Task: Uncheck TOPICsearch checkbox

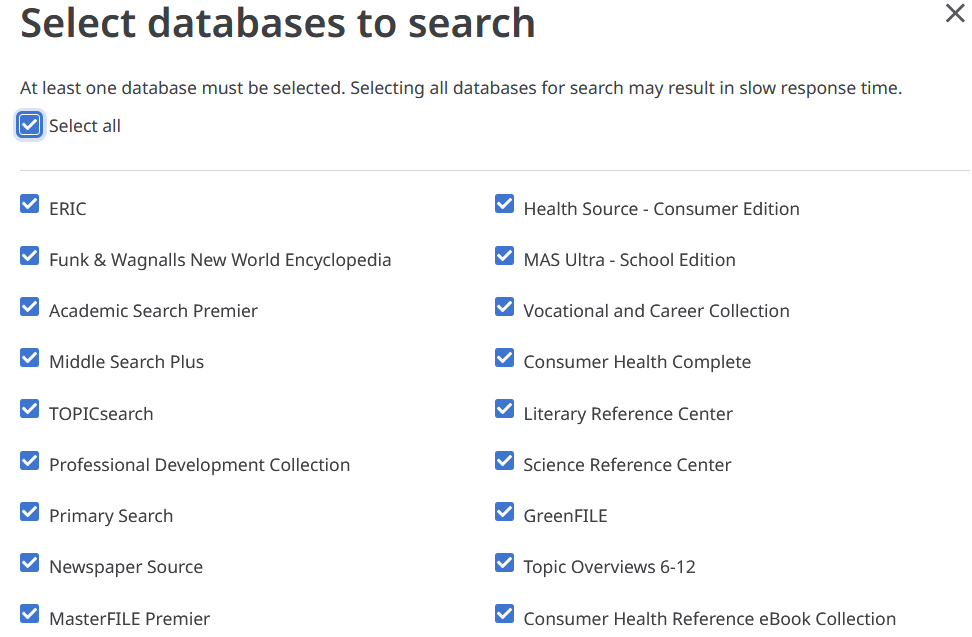Action: coord(29,409)
